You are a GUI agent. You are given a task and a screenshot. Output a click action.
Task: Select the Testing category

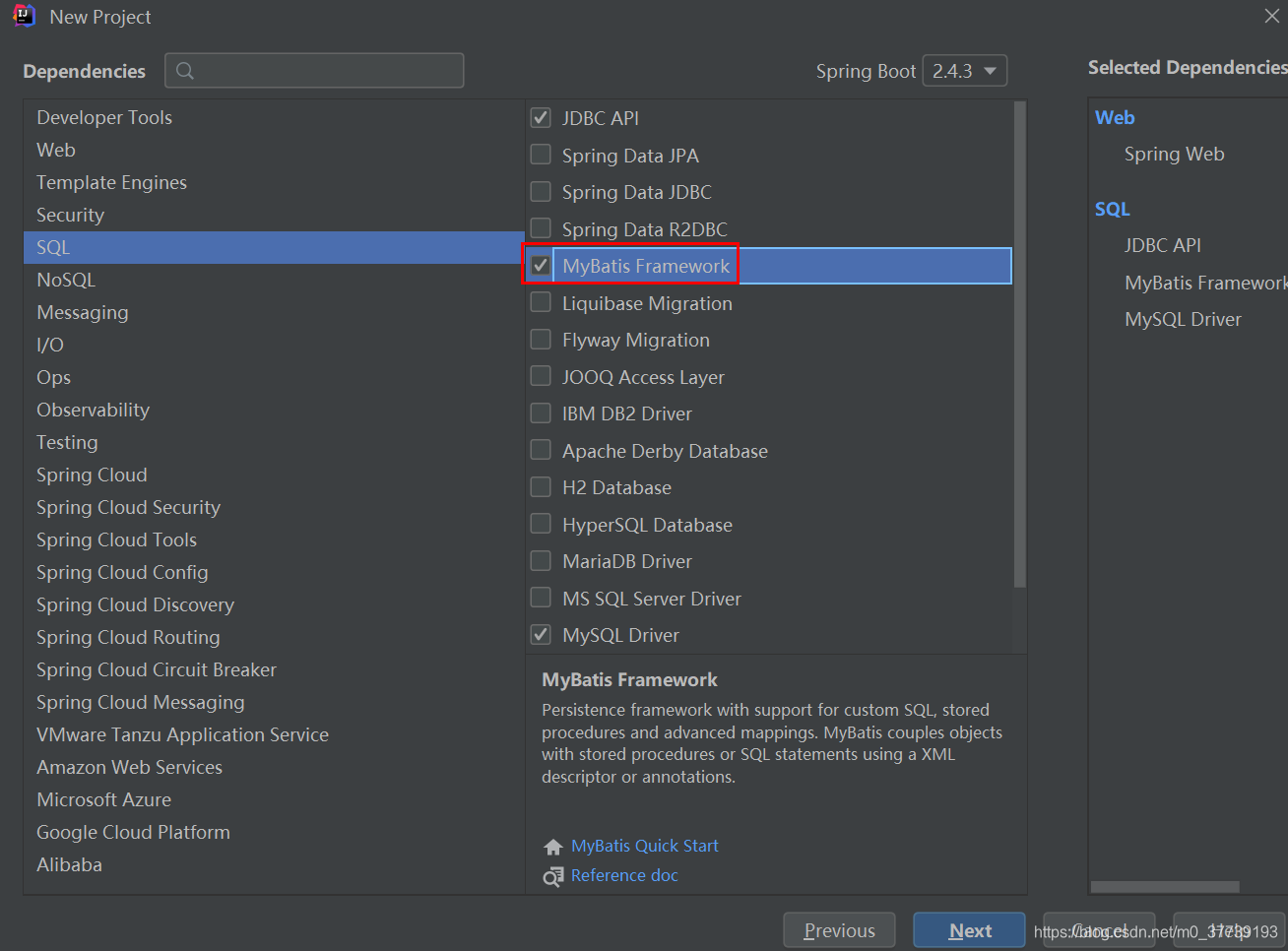point(274,442)
